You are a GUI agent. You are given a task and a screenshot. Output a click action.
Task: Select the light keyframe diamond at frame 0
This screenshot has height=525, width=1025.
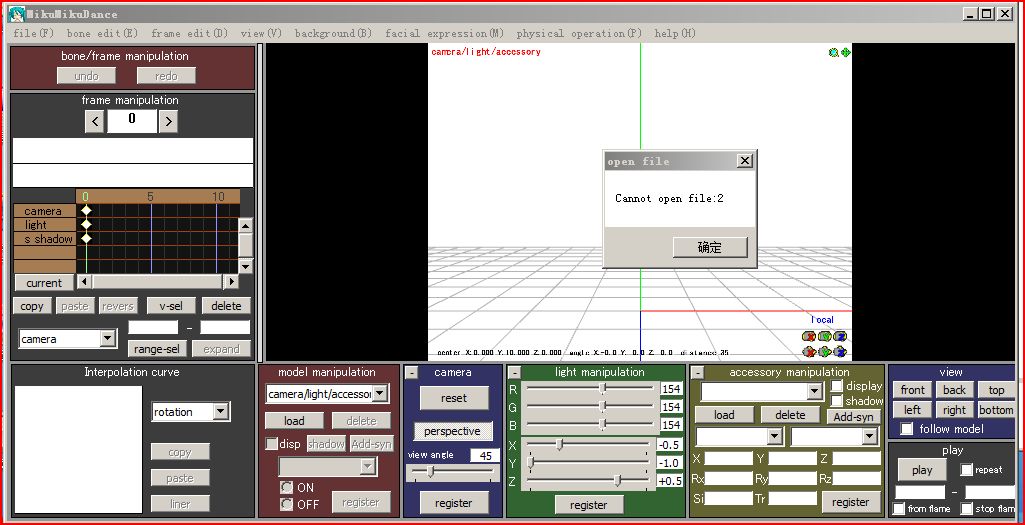point(86,224)
